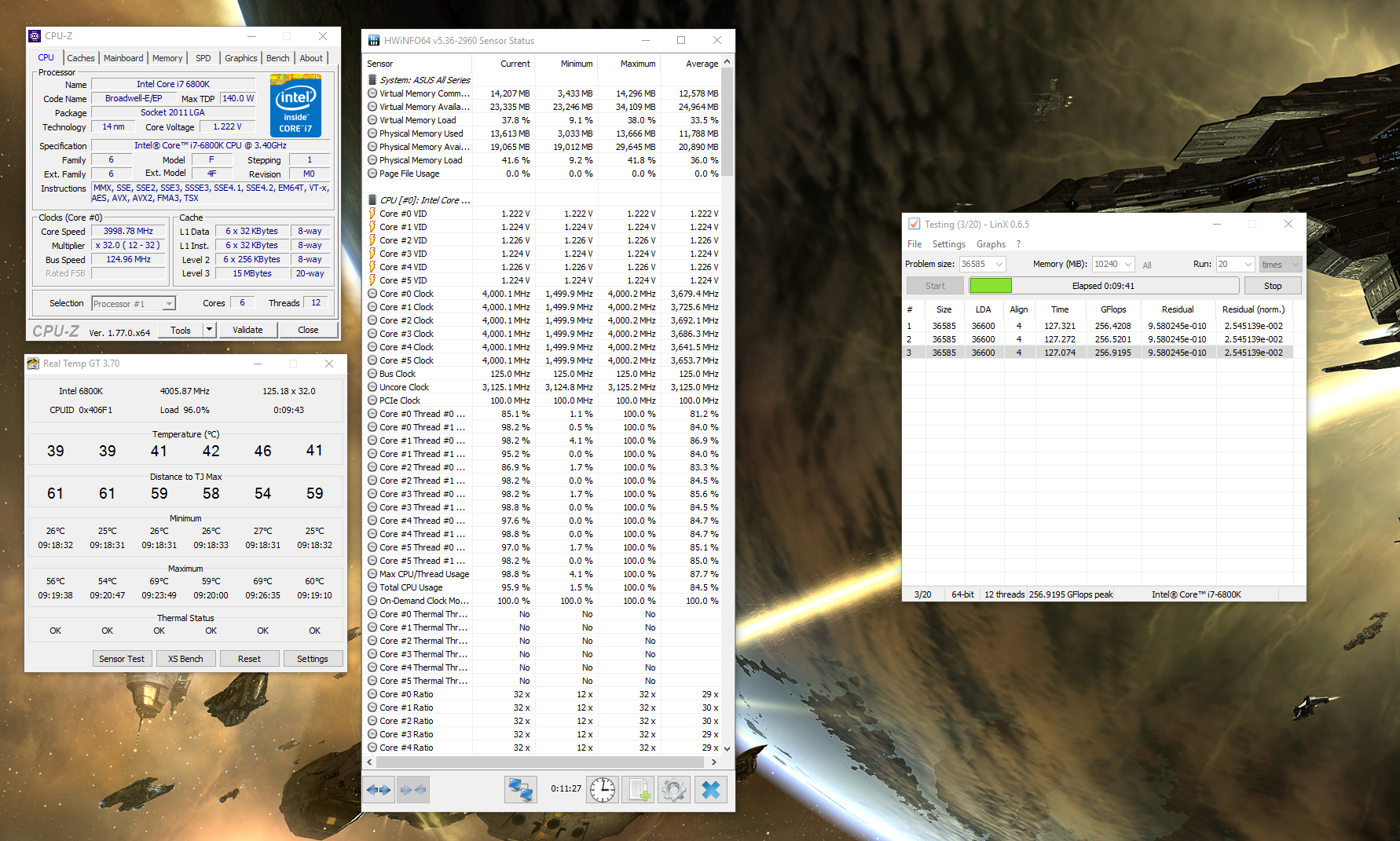Click the sensor icon beside Virtual Memory Load
This screenshot has height=841, width=1400.
[372, 120]
